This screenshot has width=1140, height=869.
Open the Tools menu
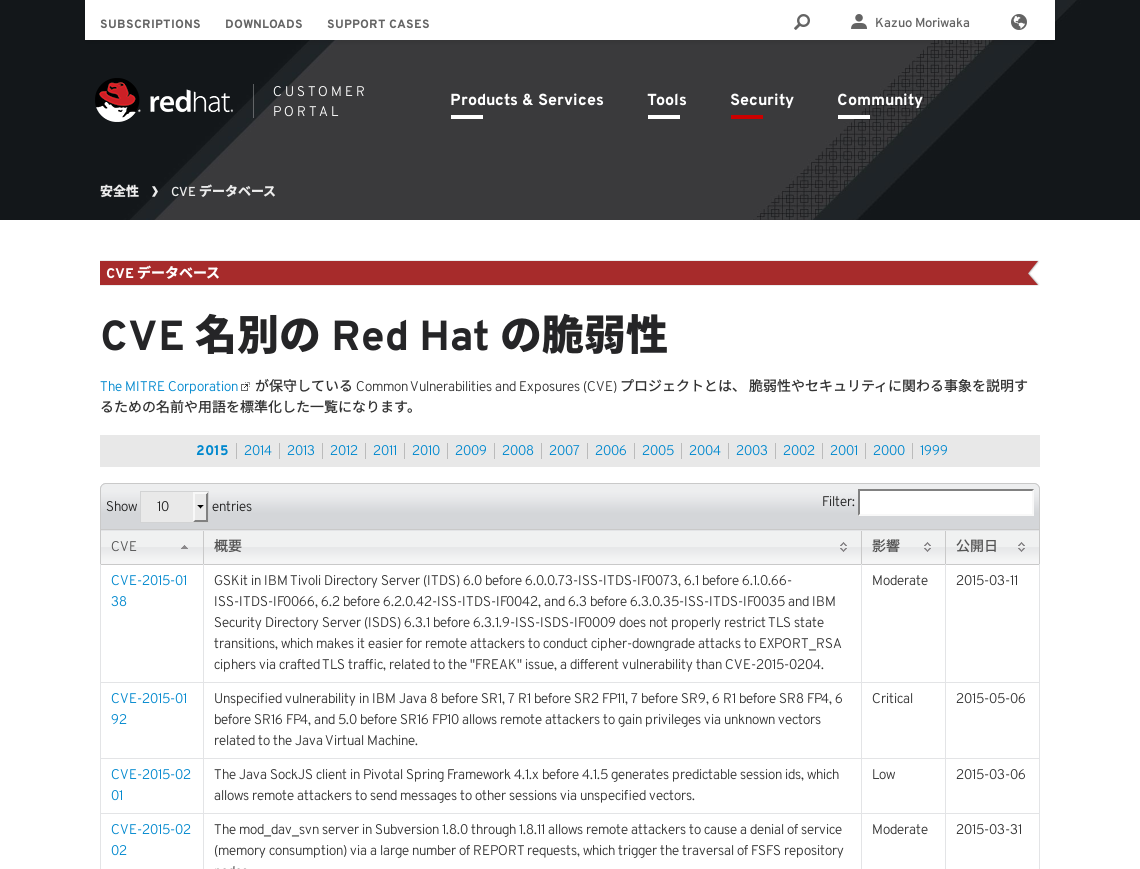[667, 100]
